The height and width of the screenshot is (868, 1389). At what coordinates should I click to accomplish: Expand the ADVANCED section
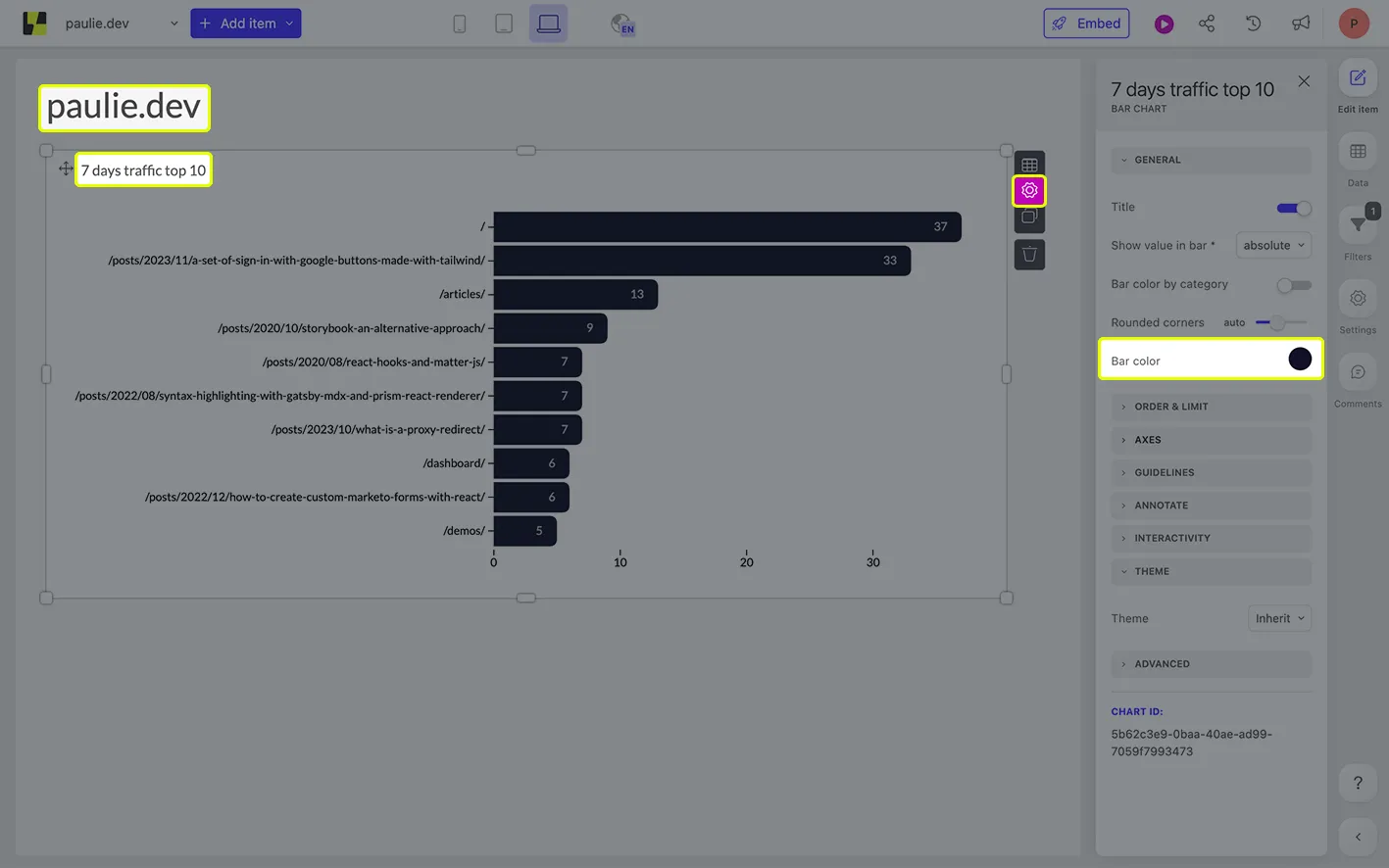(x=1211, y=664)
